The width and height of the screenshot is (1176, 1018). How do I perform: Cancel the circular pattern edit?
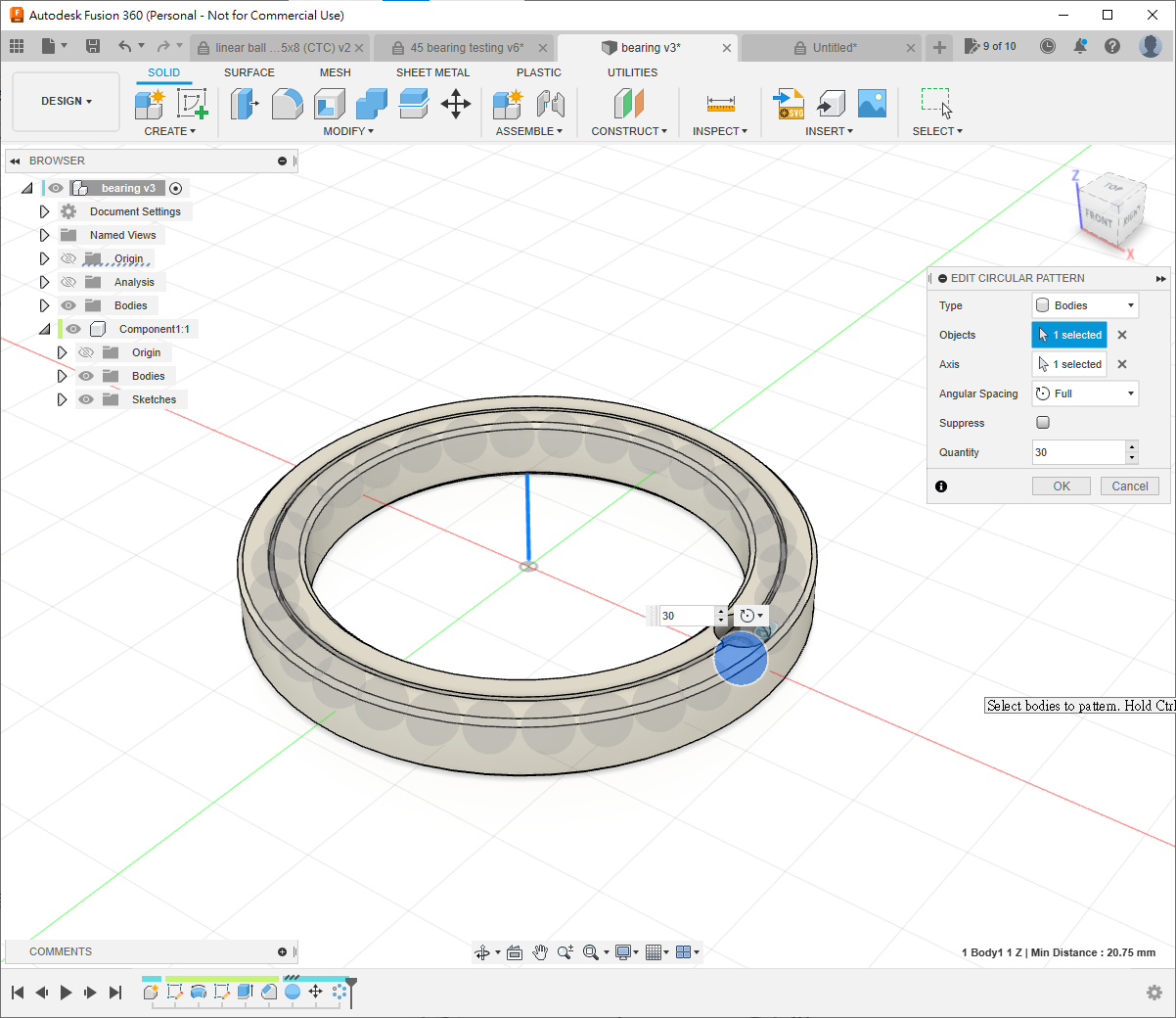click(1129, 486)
